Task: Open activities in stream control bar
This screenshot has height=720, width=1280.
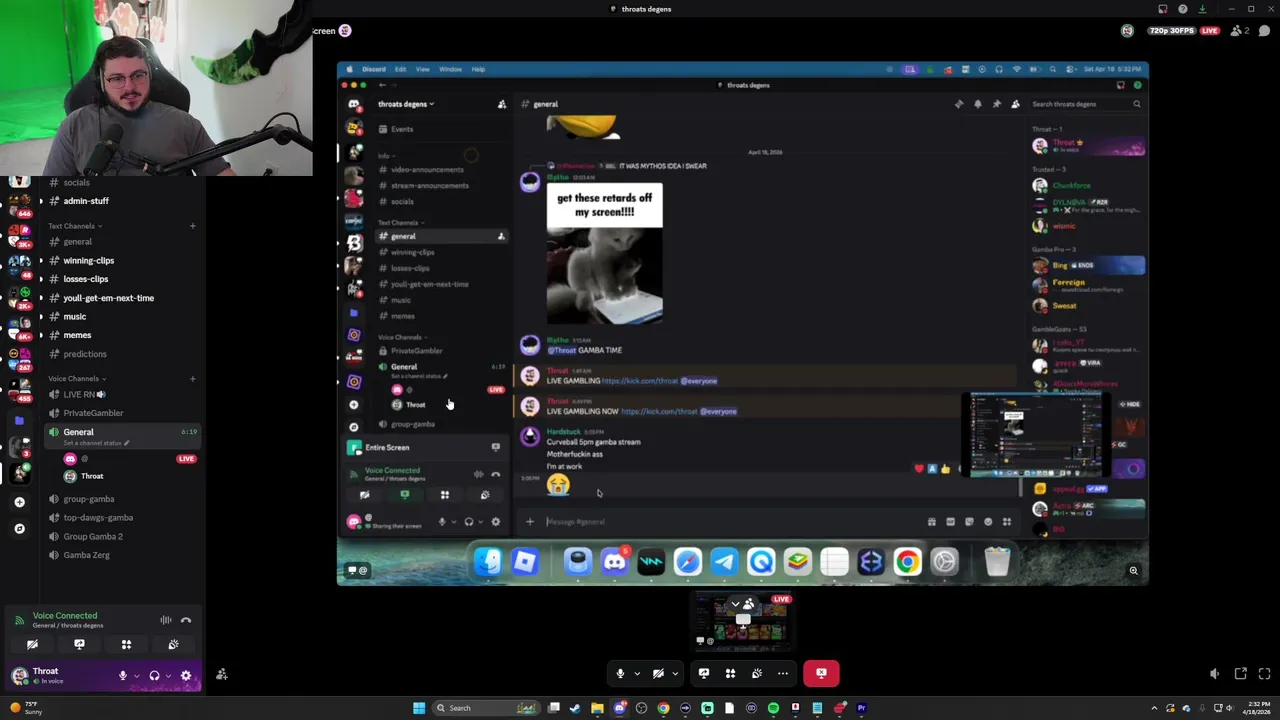Action: [x=730, y=674]
